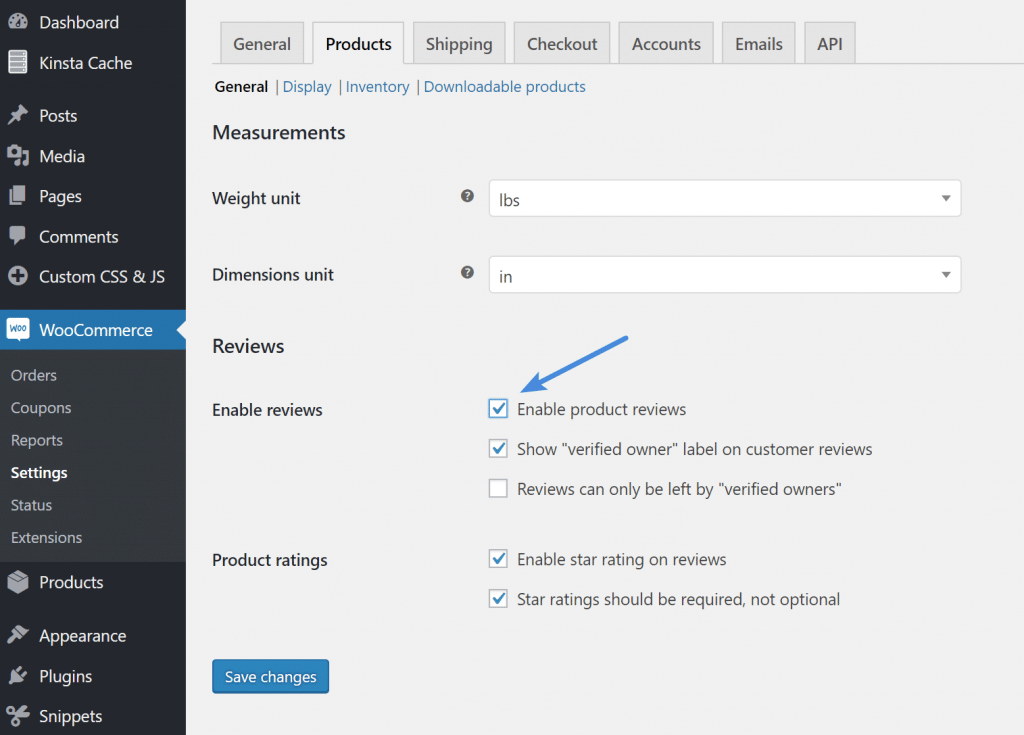Uncheck Show verified owner label on reviews
1024x735 pixels.
pyautogui.click(x=498, y=448)
